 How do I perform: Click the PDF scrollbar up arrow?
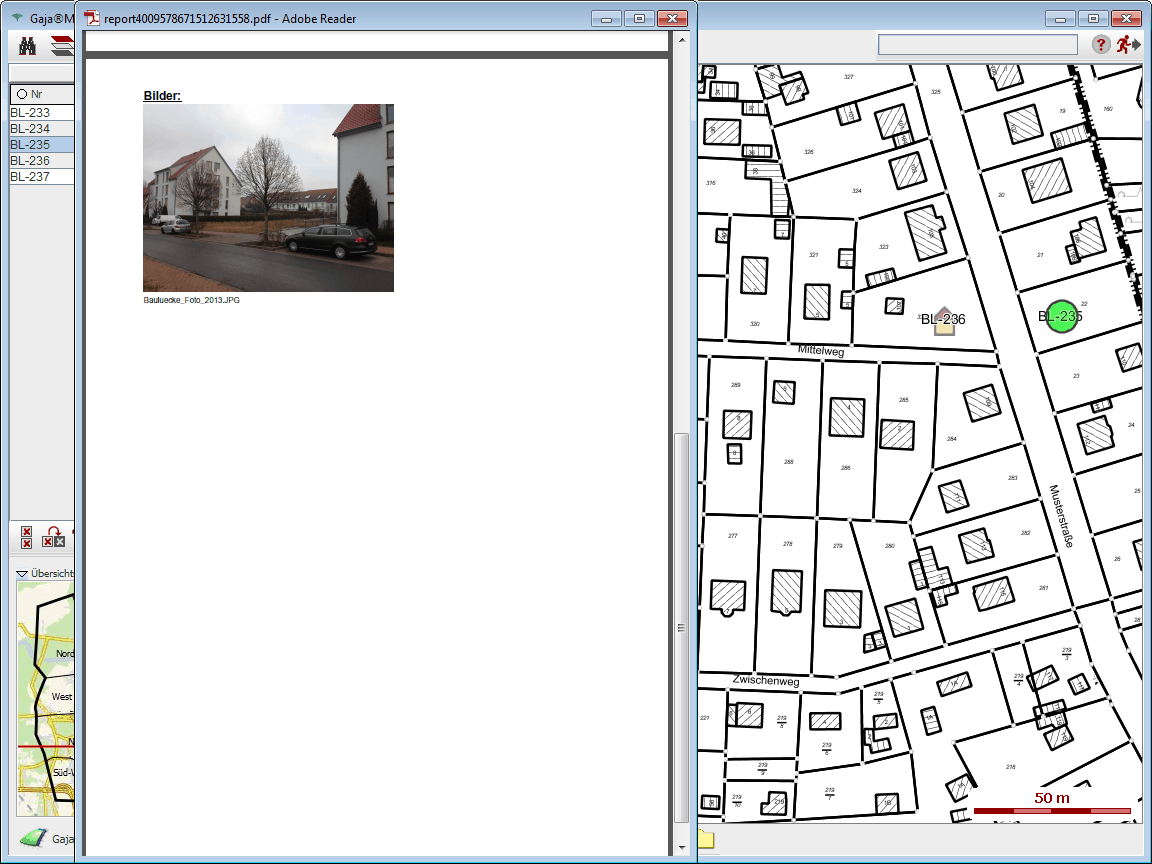(x=683, y=40)
